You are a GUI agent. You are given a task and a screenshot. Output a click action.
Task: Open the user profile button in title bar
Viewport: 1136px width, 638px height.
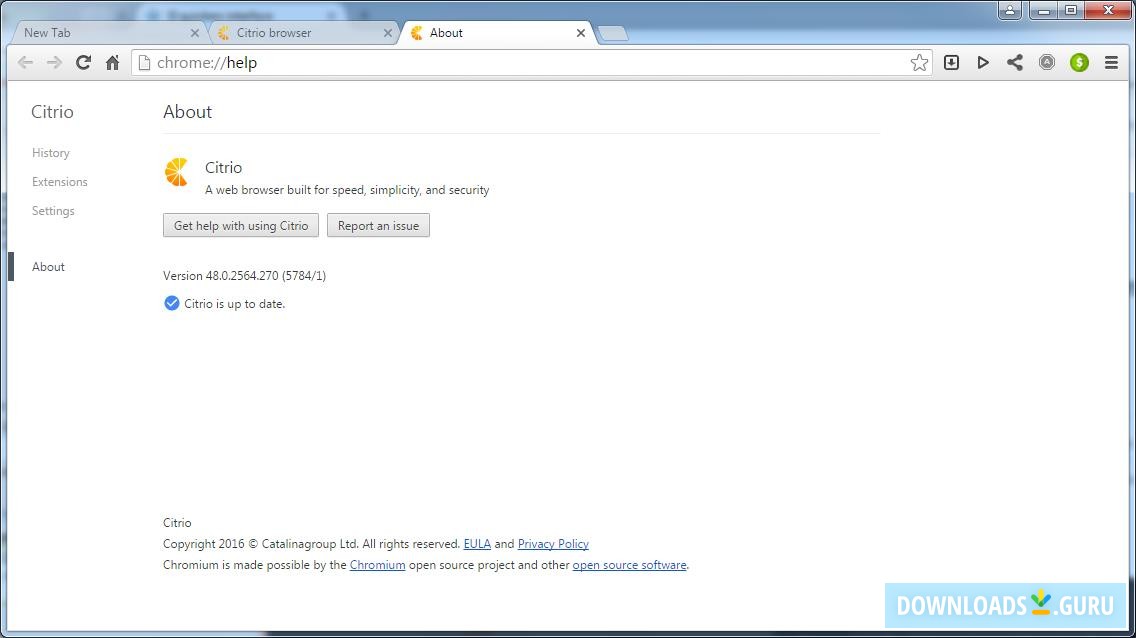(x=1010, y=10)
